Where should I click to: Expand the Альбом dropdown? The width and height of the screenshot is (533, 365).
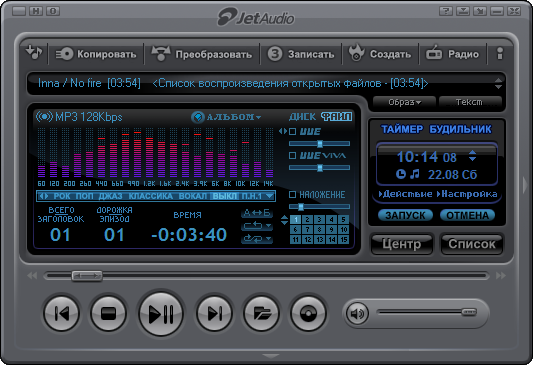click(226, 117)
